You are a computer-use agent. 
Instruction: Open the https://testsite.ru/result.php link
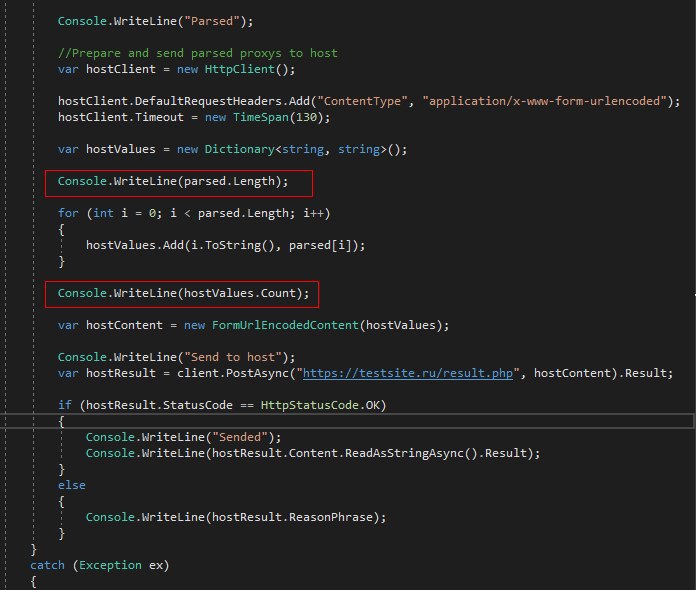click(x=407, y=373)
